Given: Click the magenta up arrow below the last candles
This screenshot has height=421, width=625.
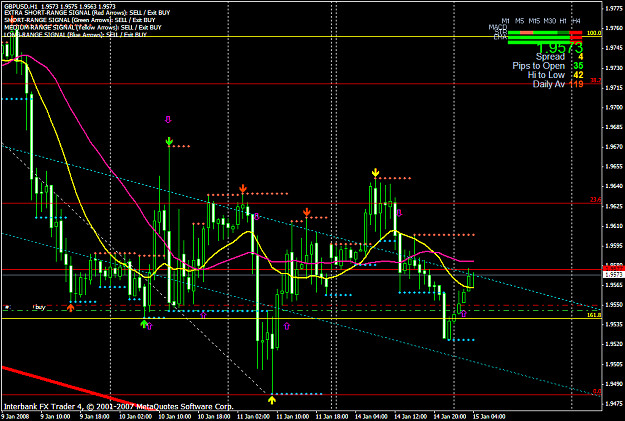Looking at the screenshot, I should (x=463, y=314).
